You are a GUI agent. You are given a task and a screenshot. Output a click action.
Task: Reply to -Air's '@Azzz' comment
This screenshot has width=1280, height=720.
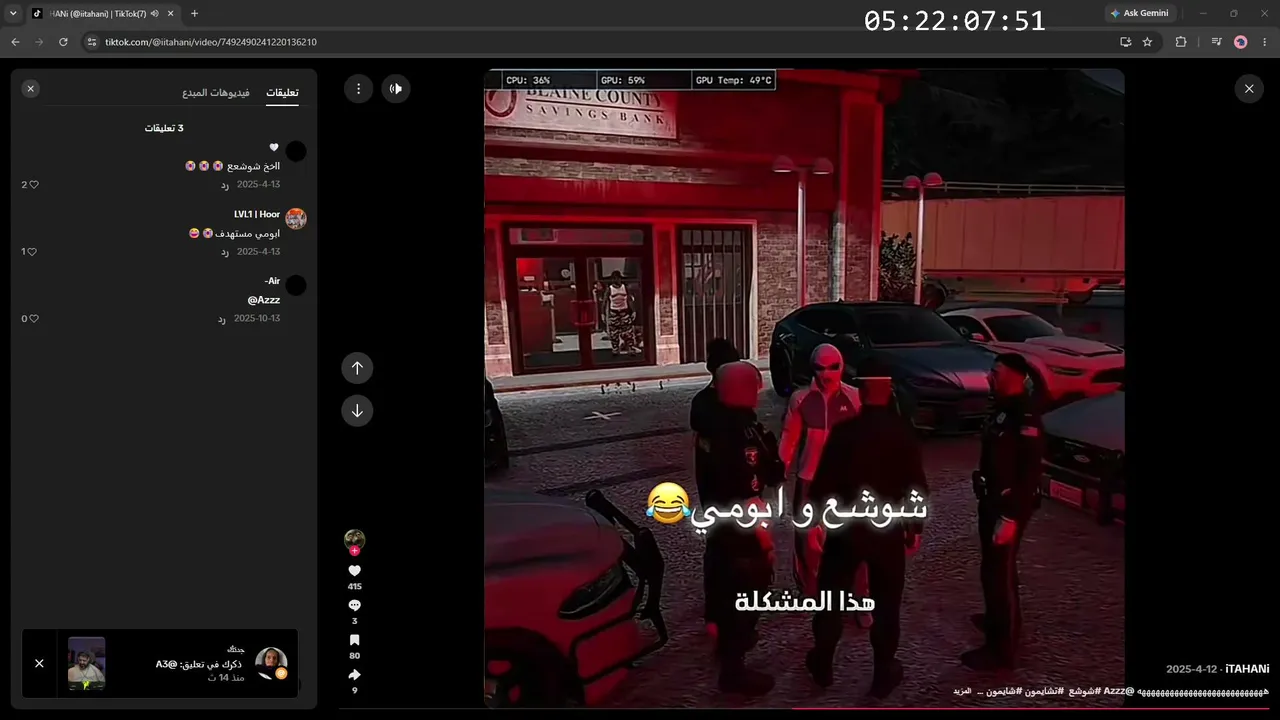[222, 319]
